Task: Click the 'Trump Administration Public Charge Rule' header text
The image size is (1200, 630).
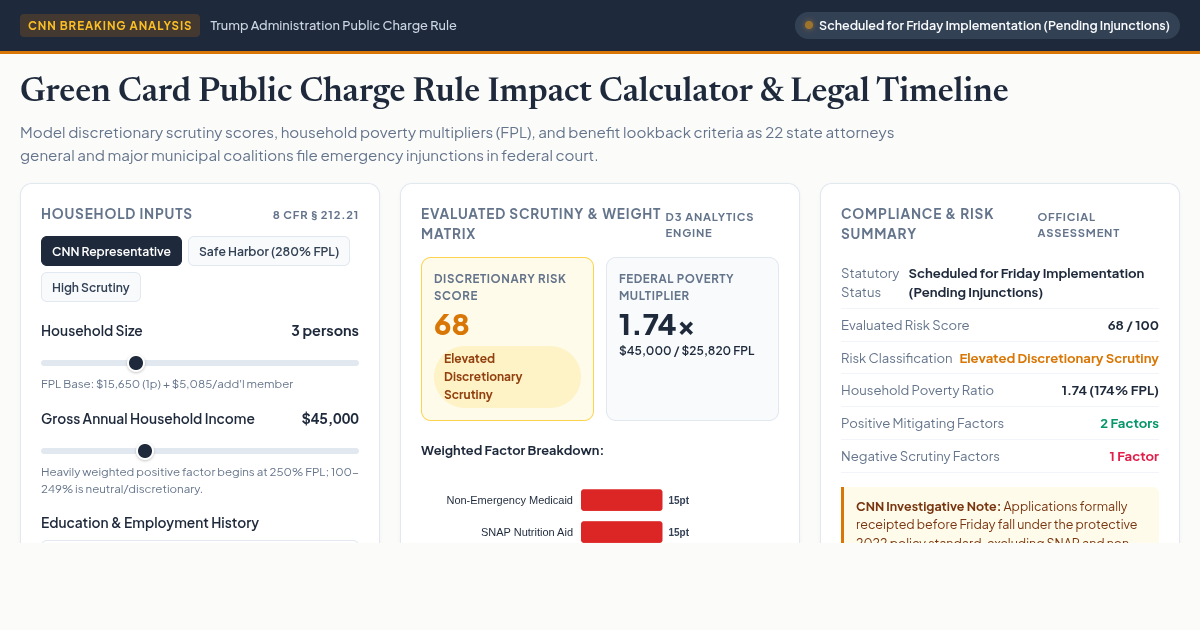Action: pyautogui.click(x=333, y=25)
